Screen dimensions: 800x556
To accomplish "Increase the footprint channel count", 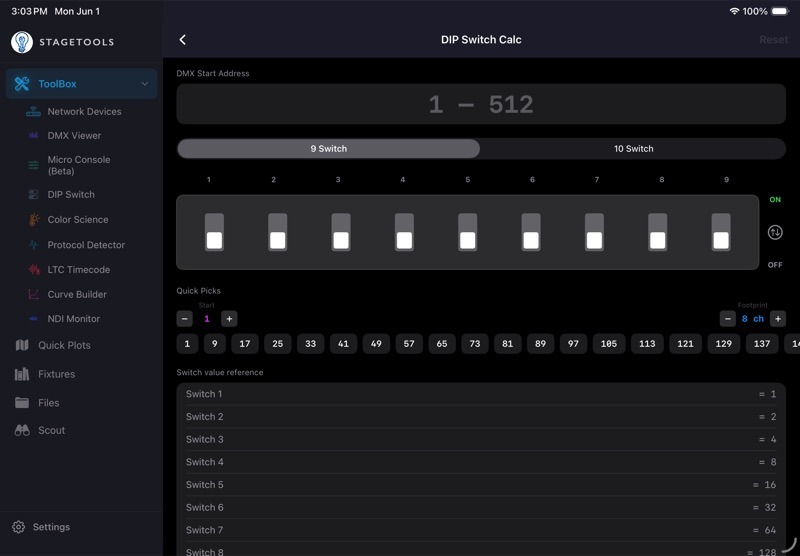I will pyautogui.click(x=778, y=319).
